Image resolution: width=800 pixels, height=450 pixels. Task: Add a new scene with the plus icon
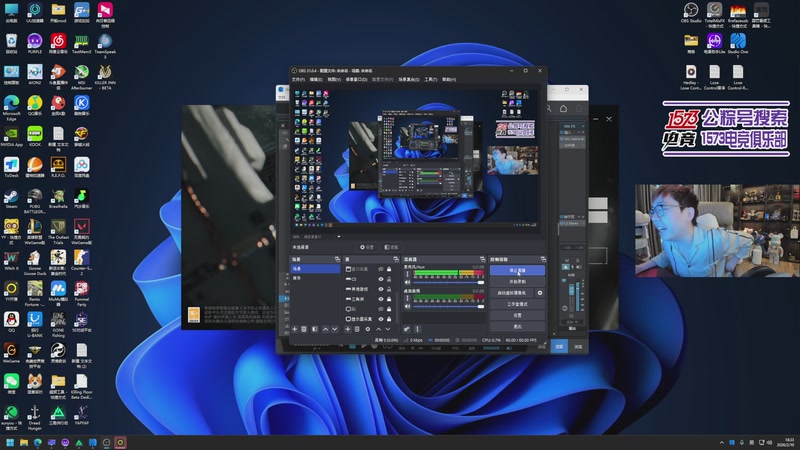click(294, 329)
